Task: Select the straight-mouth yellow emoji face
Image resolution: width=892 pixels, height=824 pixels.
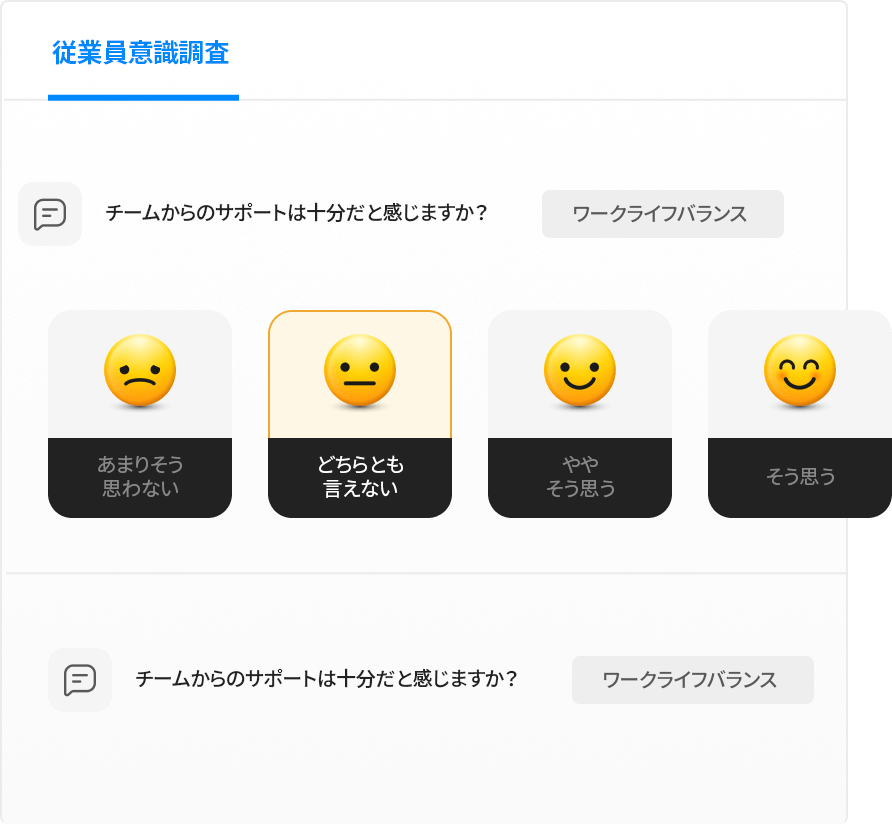Action: (x=359, y=372)
